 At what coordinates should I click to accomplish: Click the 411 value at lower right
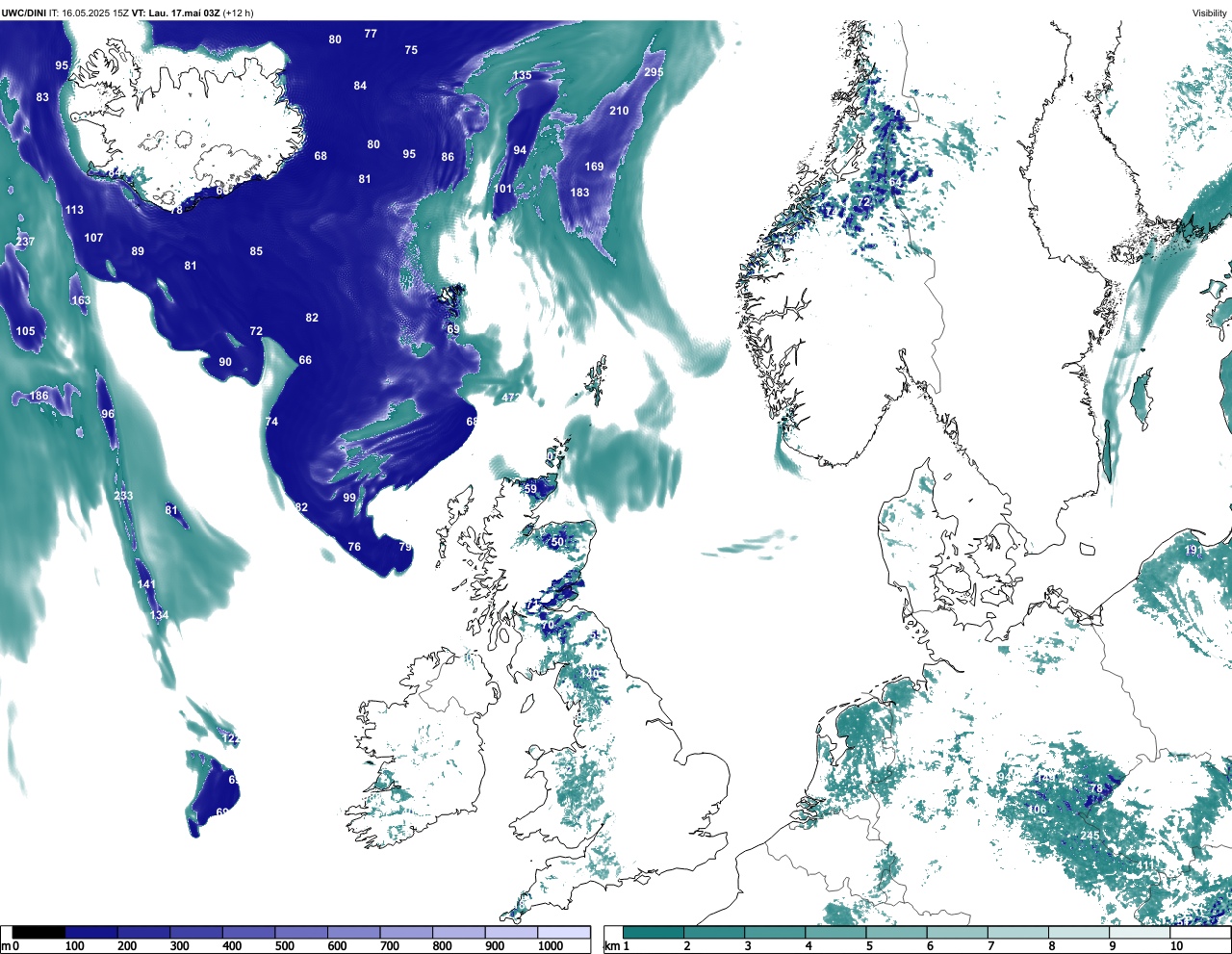(x=1145, y=866)
